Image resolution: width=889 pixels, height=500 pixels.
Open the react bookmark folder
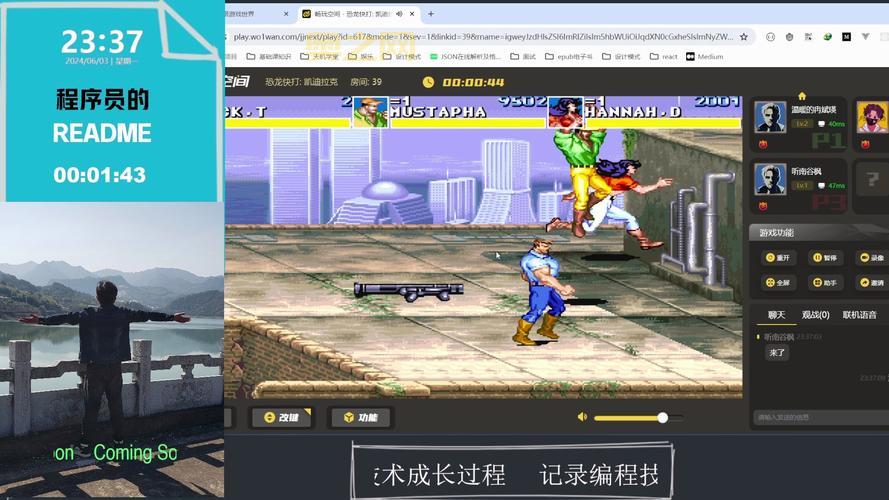pyautogui.click(x=663, y=57)
